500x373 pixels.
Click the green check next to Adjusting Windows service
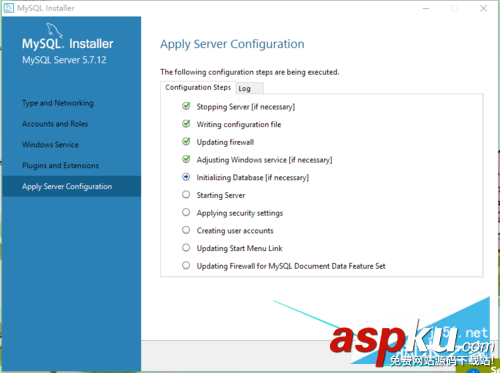[186, 159]
